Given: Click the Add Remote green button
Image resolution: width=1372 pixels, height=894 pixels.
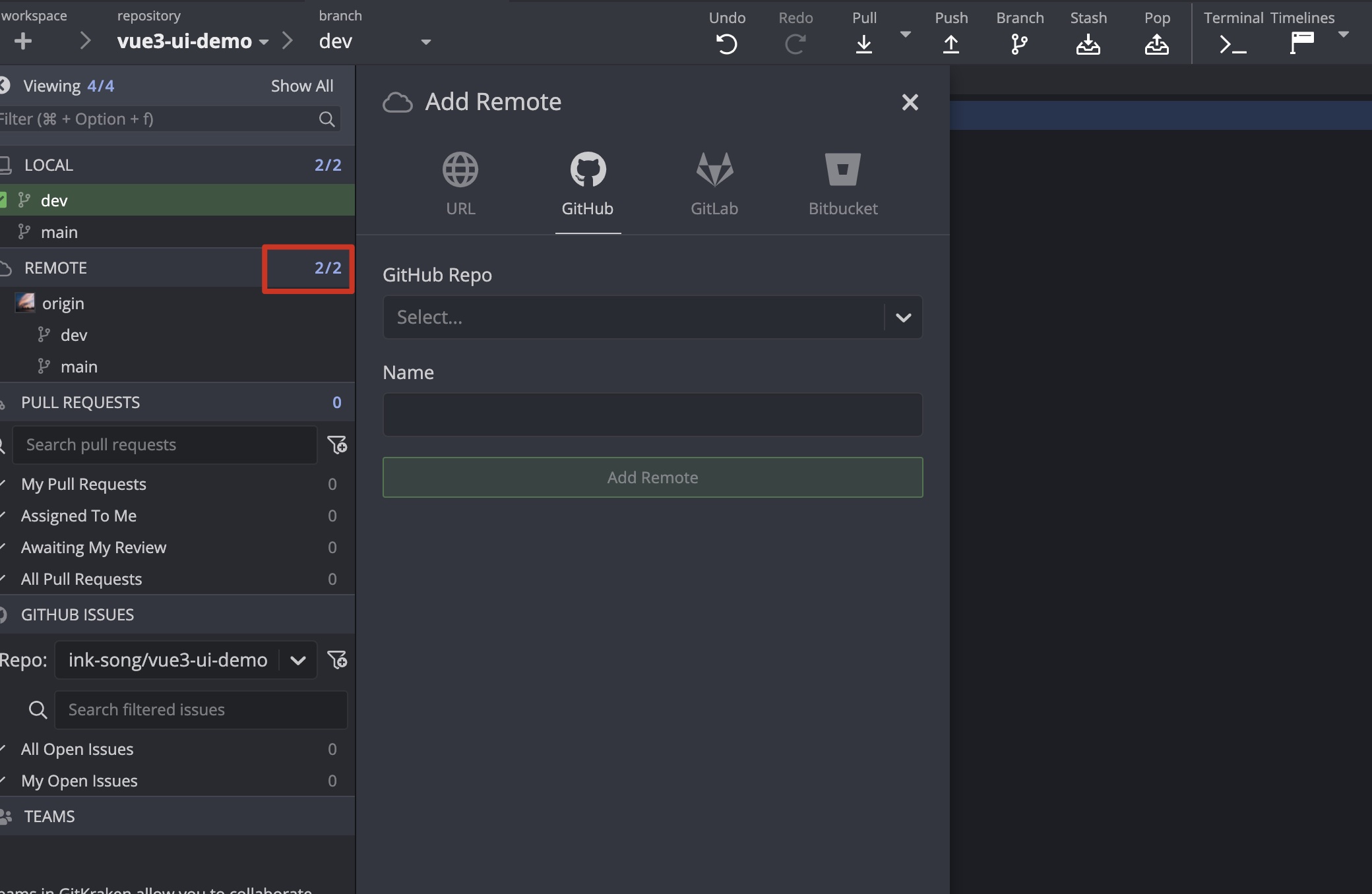Looking at the screenshot, I should [652, 477].
